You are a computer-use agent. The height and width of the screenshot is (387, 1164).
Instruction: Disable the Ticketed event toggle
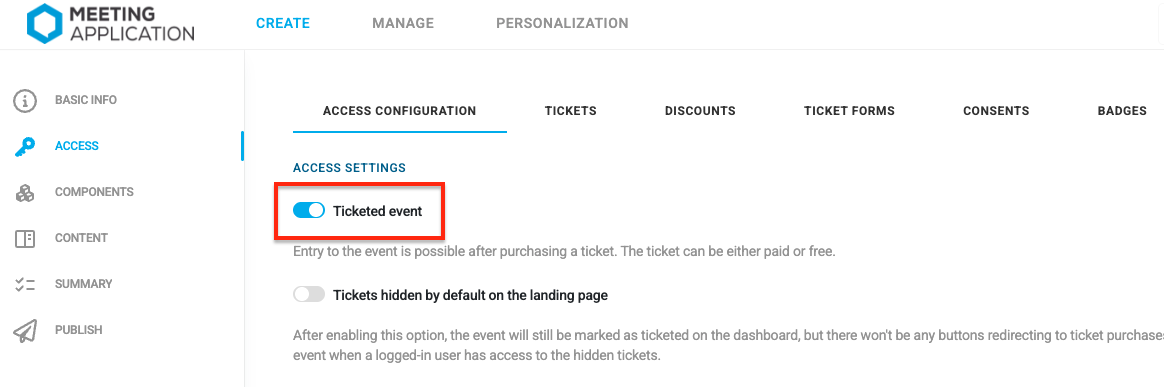pos(309,211)
